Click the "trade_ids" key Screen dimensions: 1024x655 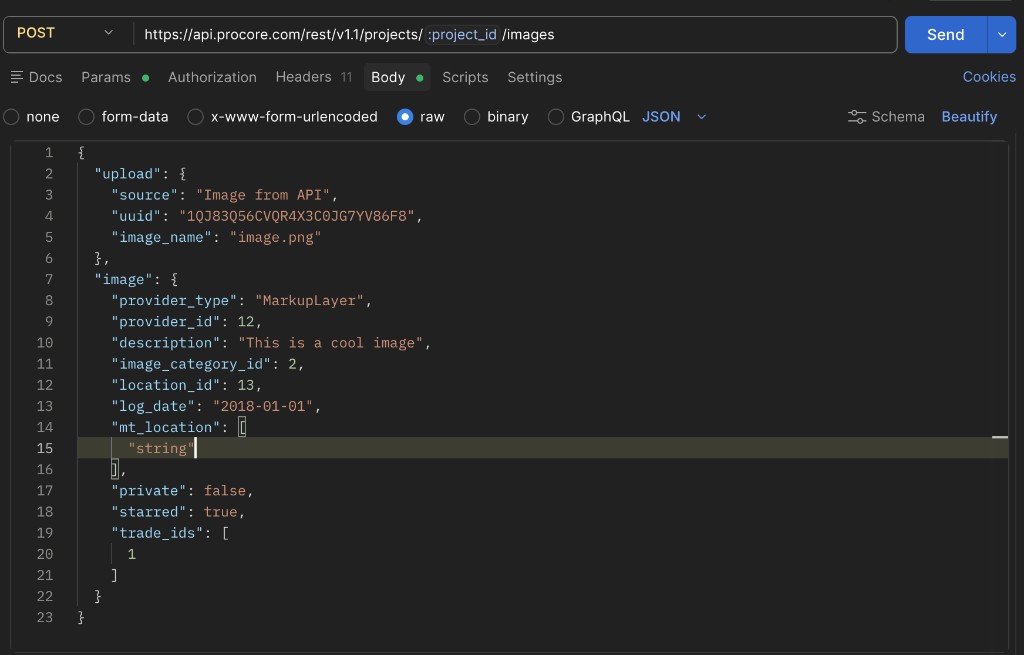pos(157,533)
